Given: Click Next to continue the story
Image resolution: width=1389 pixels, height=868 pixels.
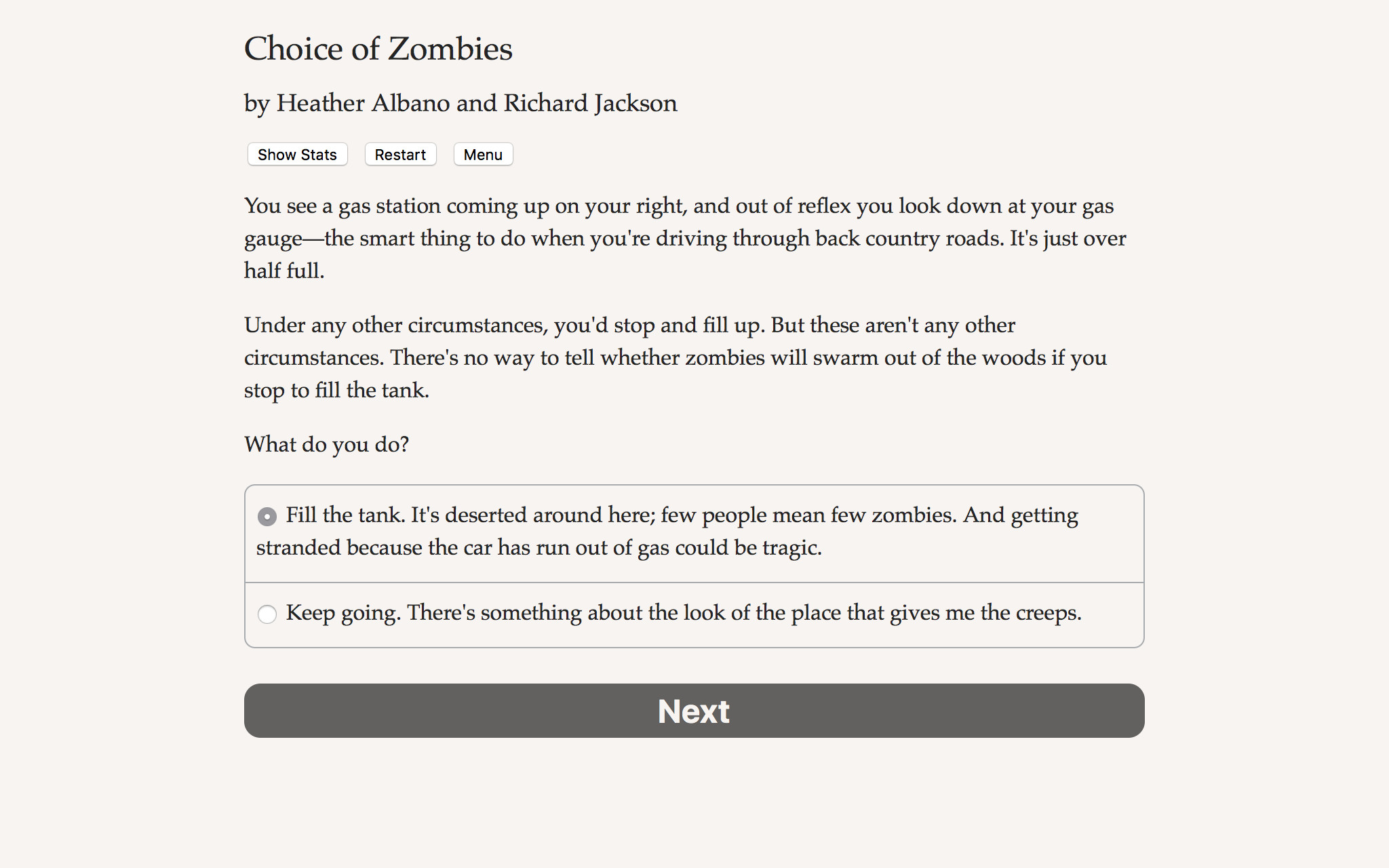Looking at the screenshot, I should point(694,711).
